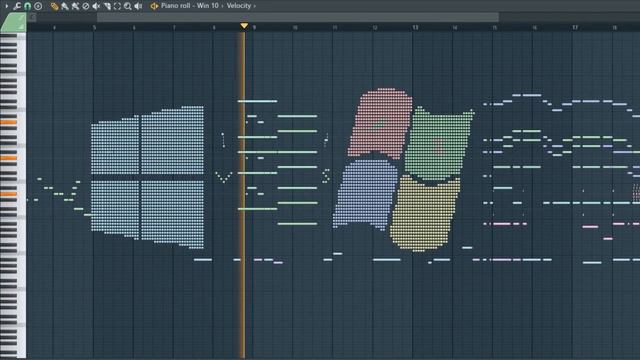Click the lowest highlighted orange piano key
Viewport: 640px width, 360px height.
coord(9,194)
